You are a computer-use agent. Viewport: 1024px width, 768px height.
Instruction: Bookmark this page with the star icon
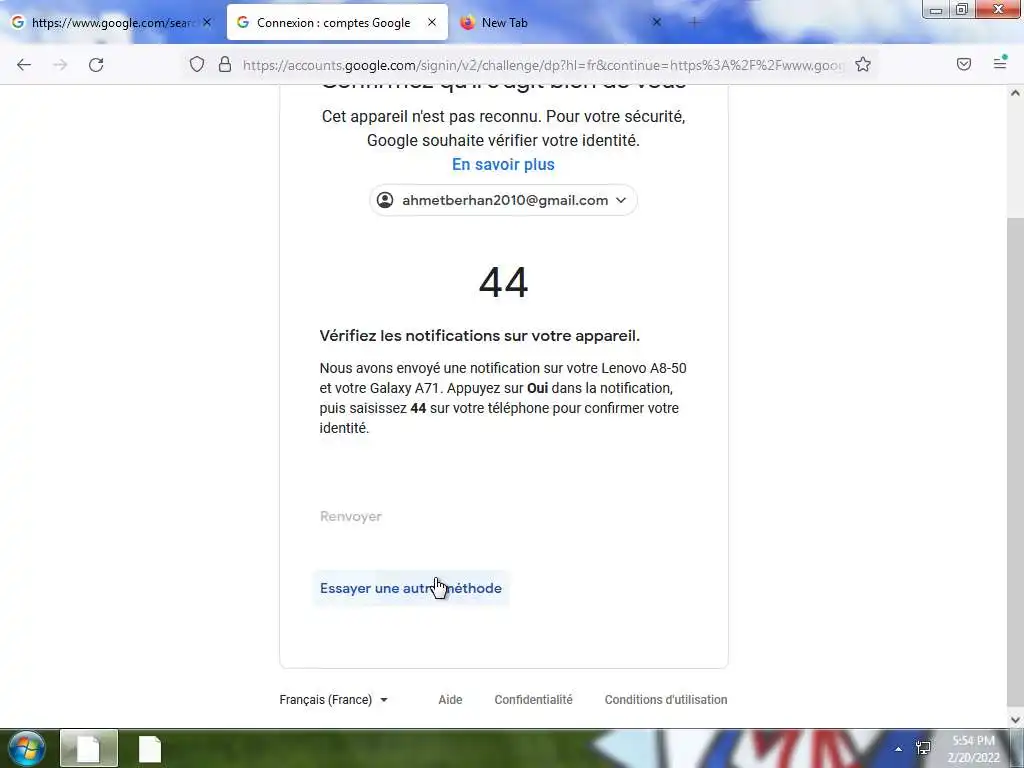(863, 64)
